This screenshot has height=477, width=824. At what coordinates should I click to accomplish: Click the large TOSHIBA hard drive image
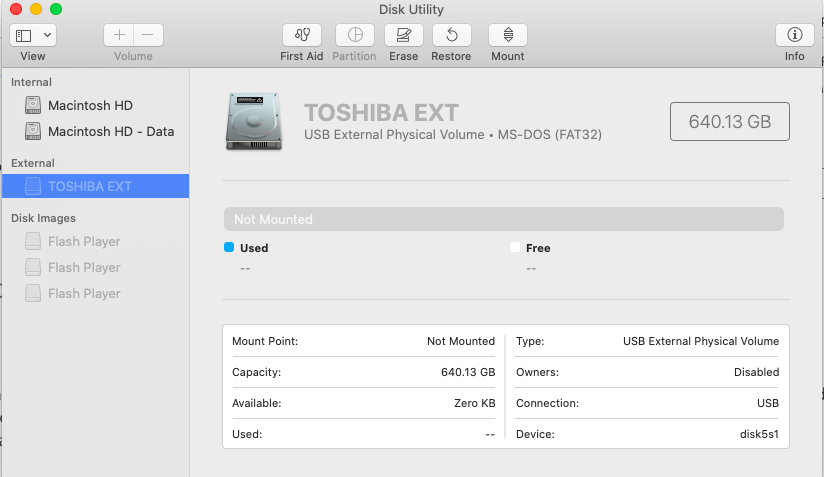(x=254, y=121)
